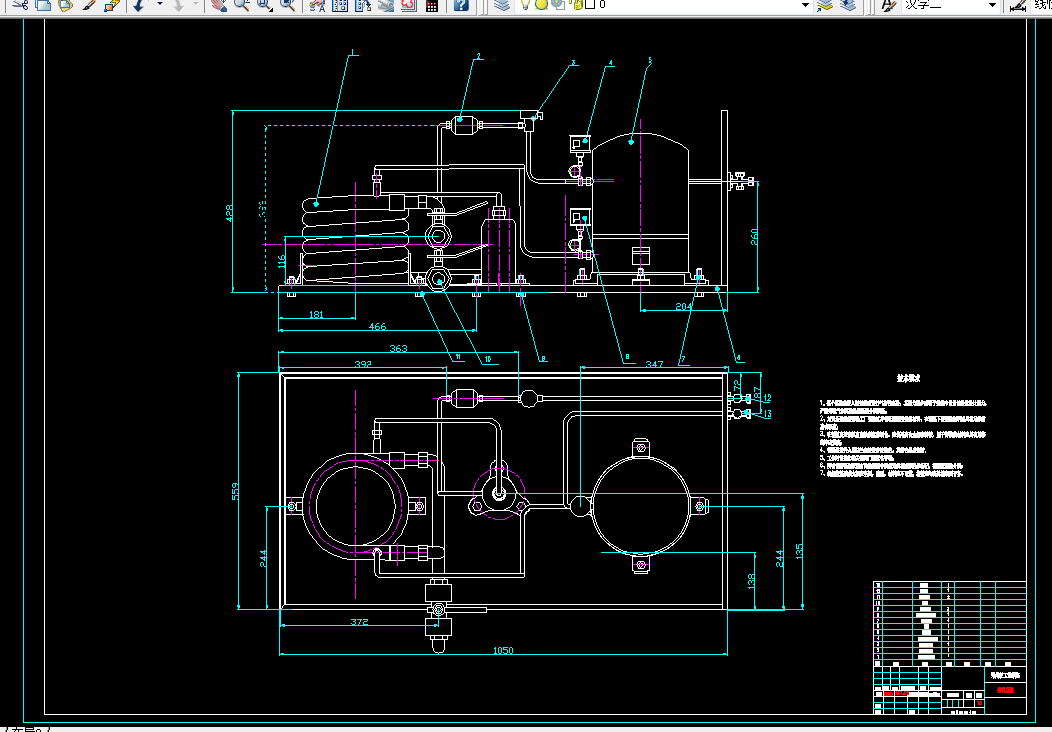
Task: Click Make Object's Layer Current icon
Action: (x=825, y=5)
